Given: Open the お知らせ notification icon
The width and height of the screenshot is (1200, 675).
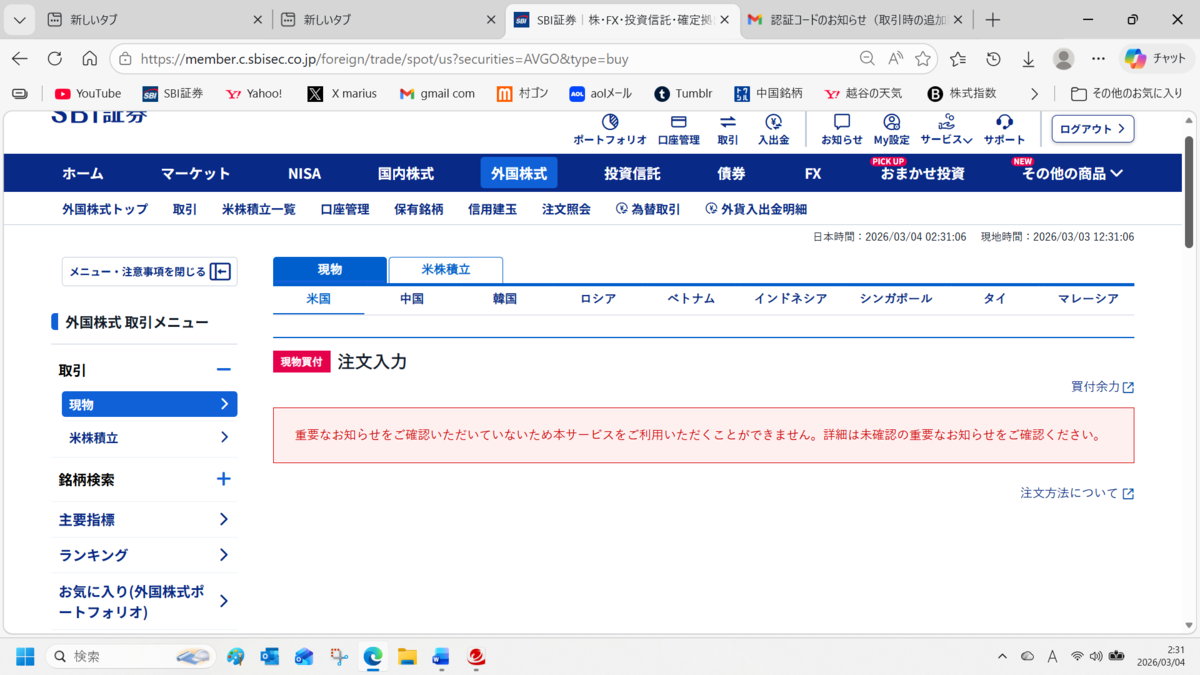Looking at the screenshot, I should click(842, 123).
